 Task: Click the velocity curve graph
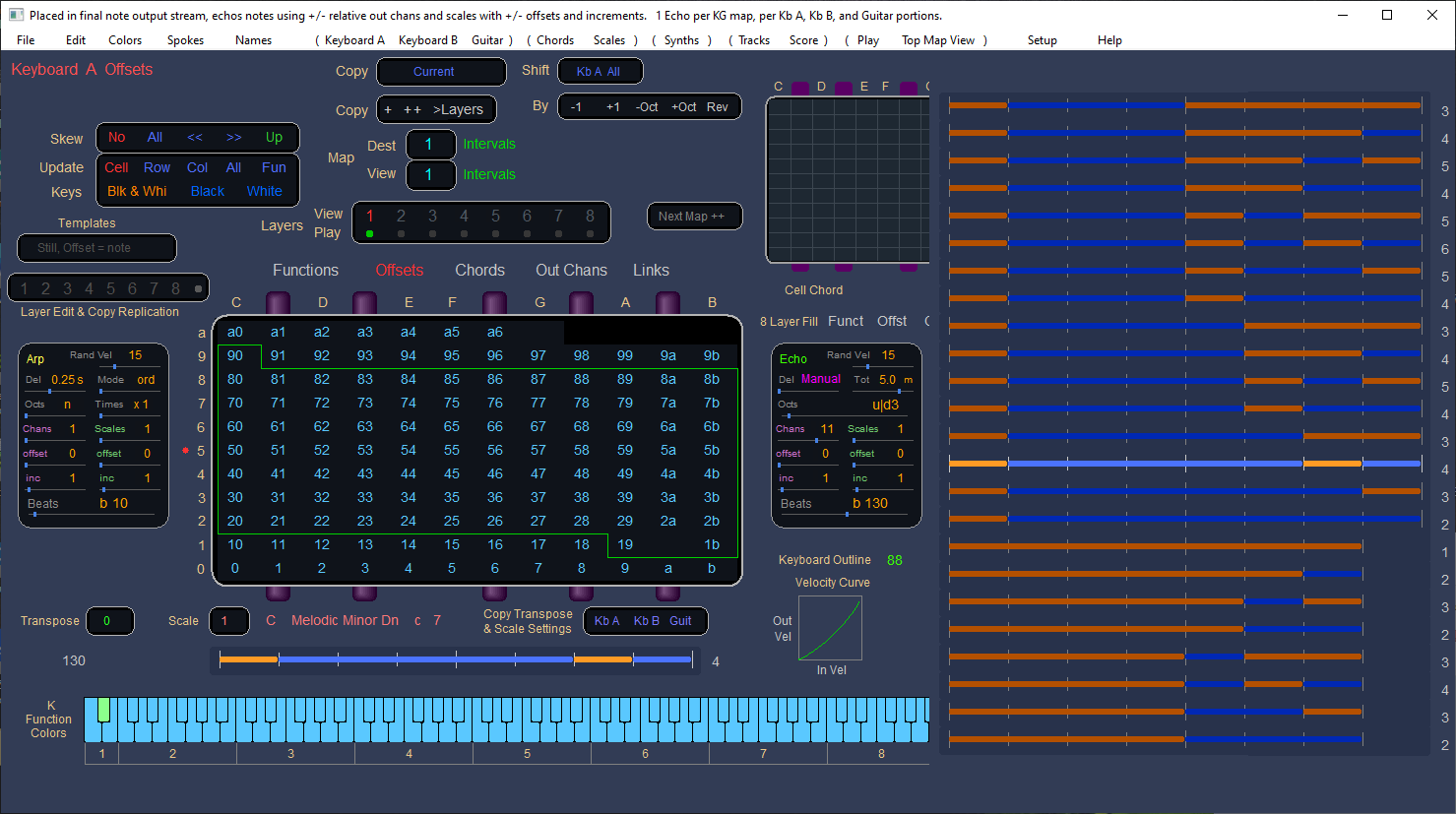click(830, 629)
